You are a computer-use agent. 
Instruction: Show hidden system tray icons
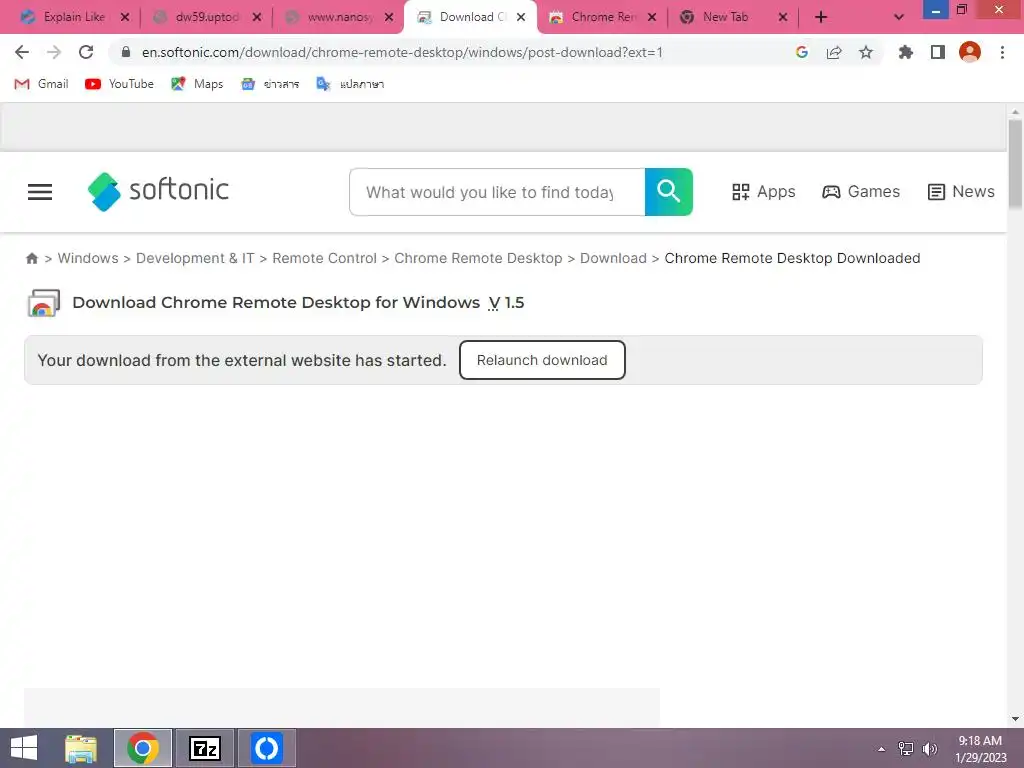[x=882, y=749]
